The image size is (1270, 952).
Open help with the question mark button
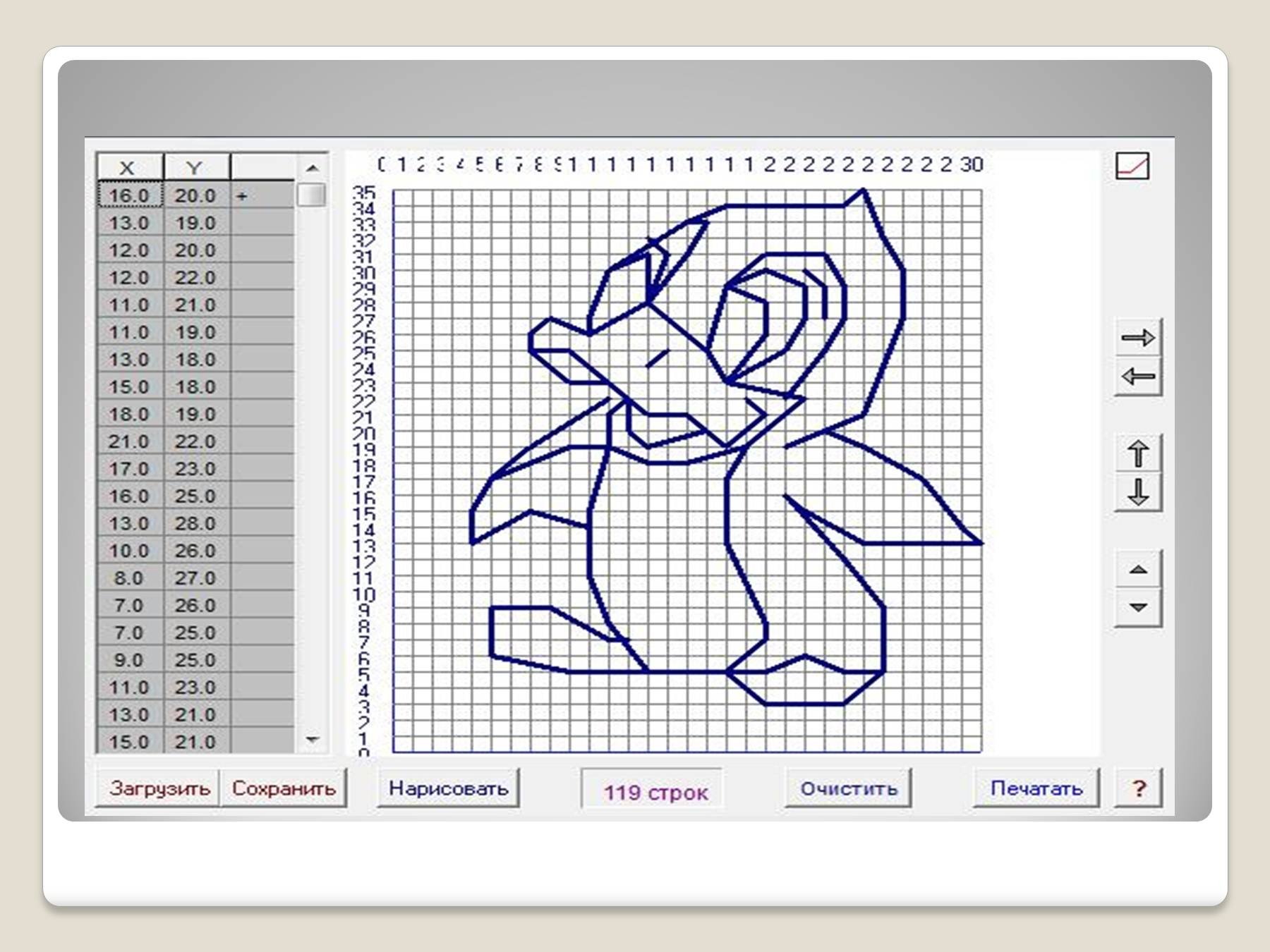click(x=1138, y=788)
